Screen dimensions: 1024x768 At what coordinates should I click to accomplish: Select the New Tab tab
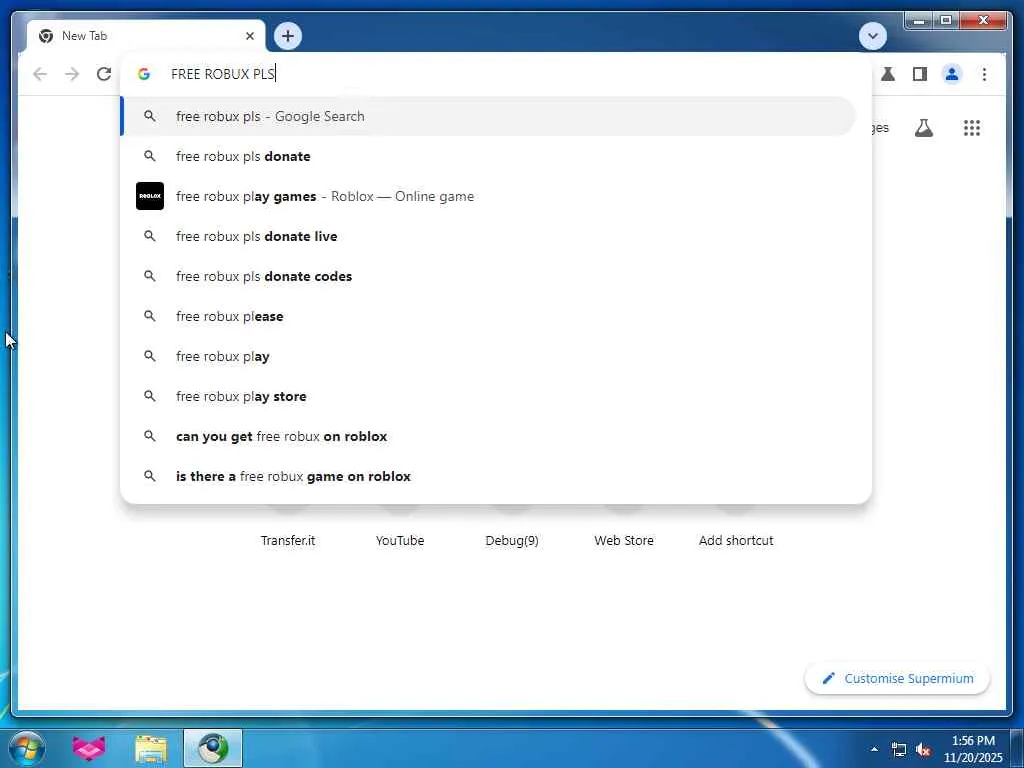pyautogui.click(x=146, y=36)
